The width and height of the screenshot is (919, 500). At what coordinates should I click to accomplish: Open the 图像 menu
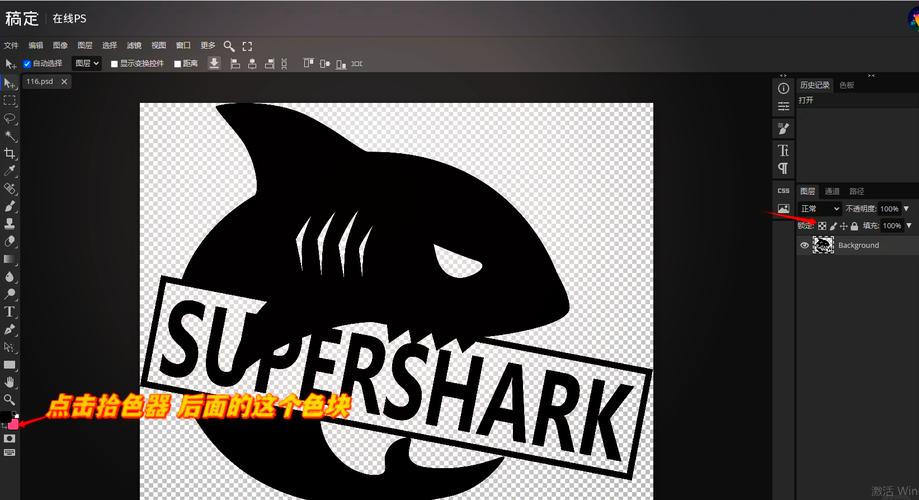60,46
